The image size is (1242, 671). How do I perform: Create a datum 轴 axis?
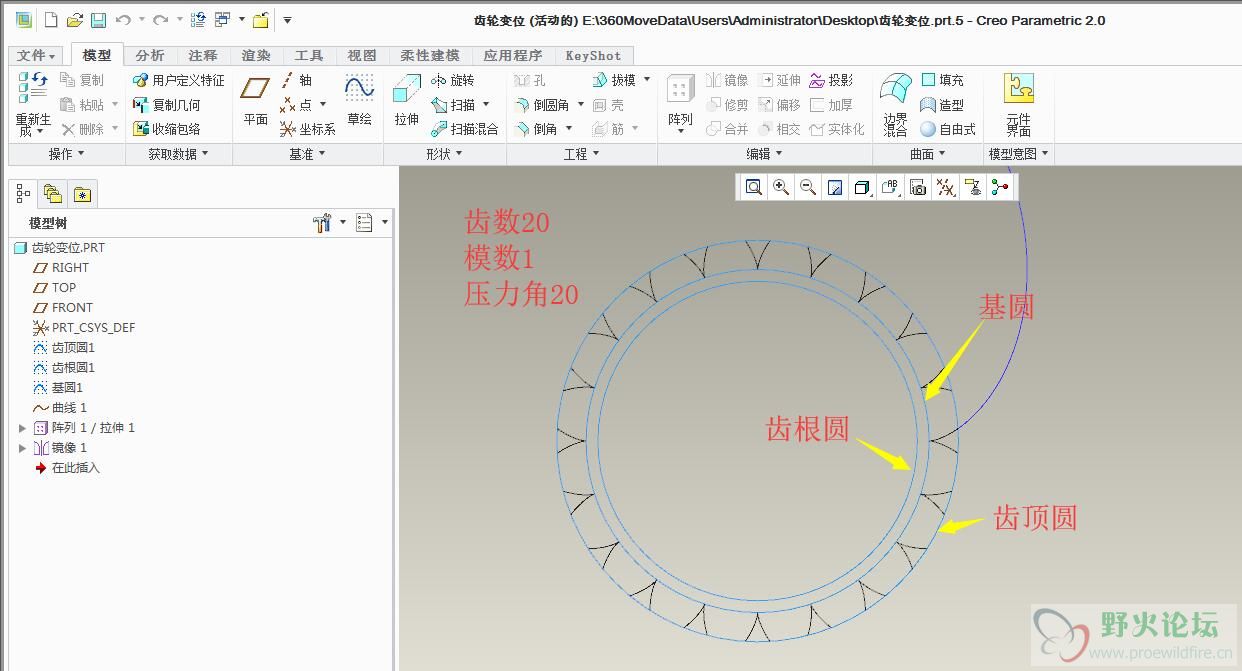pyautogui.click(x=296, y=80)
